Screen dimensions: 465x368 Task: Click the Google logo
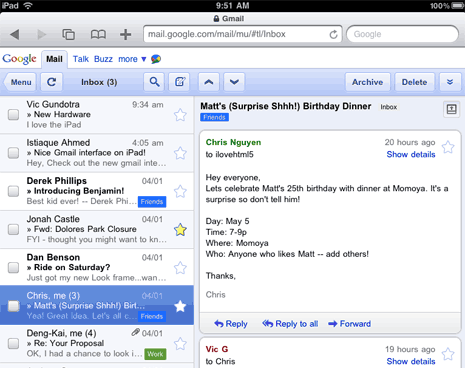click(19, 59)
